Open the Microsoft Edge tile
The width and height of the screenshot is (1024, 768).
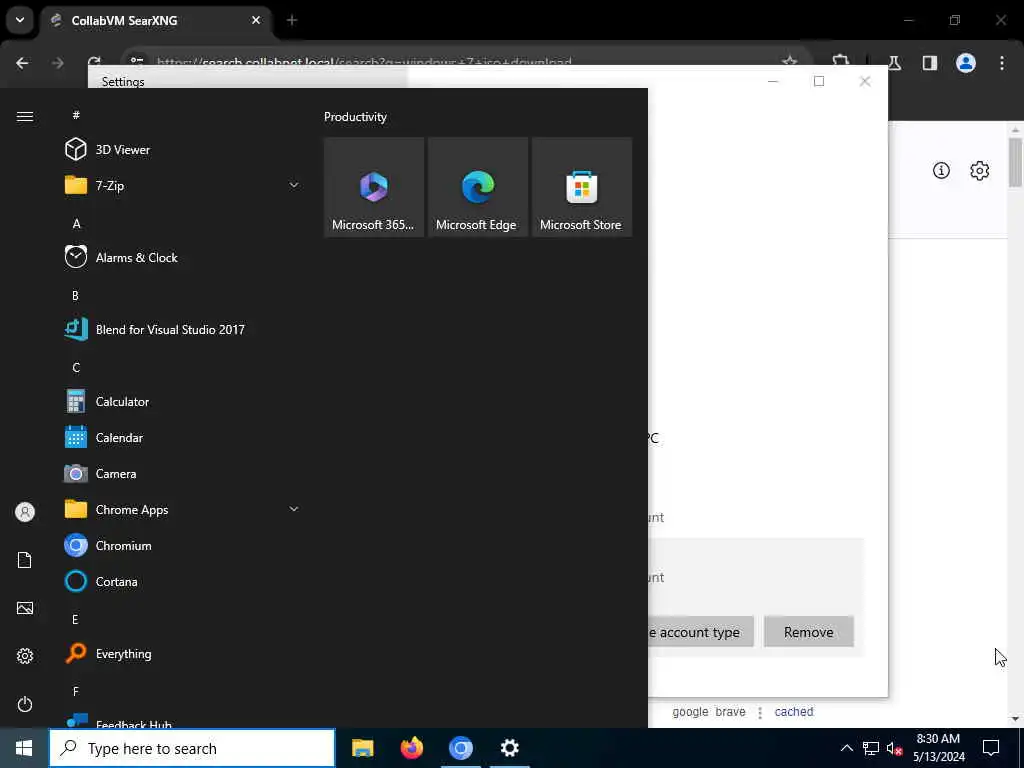point(477,187)
